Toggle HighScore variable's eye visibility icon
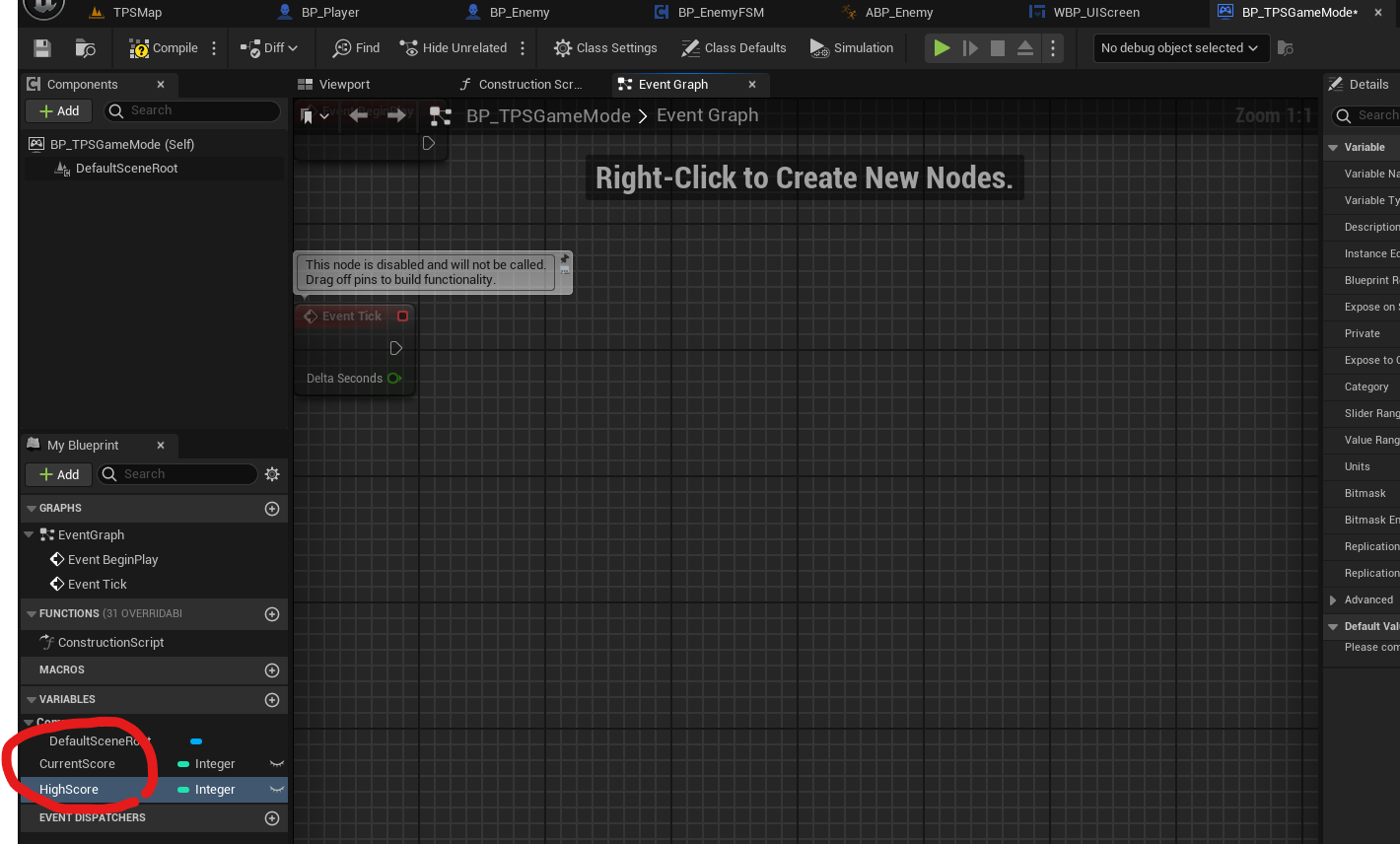Screen dimensions: 1400x844 (x=277, y=790)
